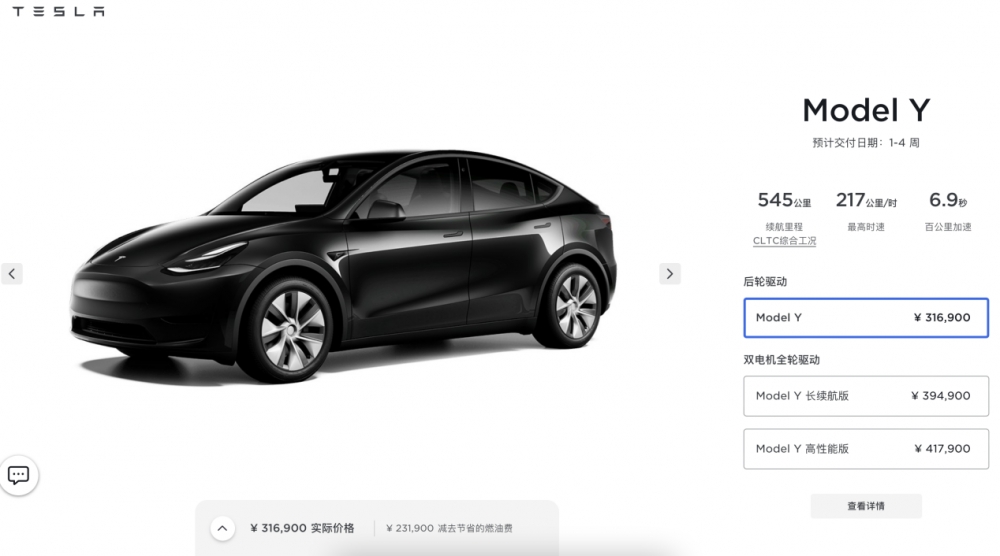
Task: Open the CLTC综合工况 link
Action: pyautogui.click(x=784, y=240)
